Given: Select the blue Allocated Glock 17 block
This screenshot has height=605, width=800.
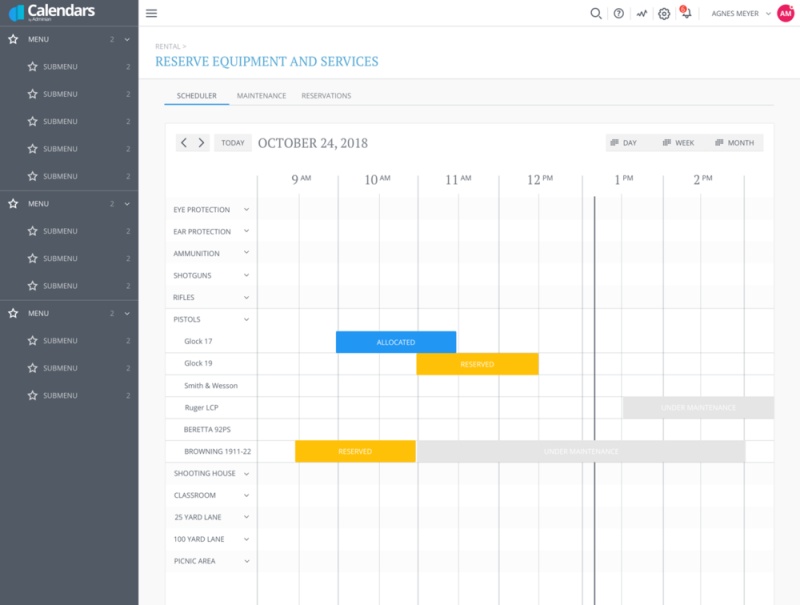Looking at the screenshot, I should pyautogui.click(x=396, y=342).
